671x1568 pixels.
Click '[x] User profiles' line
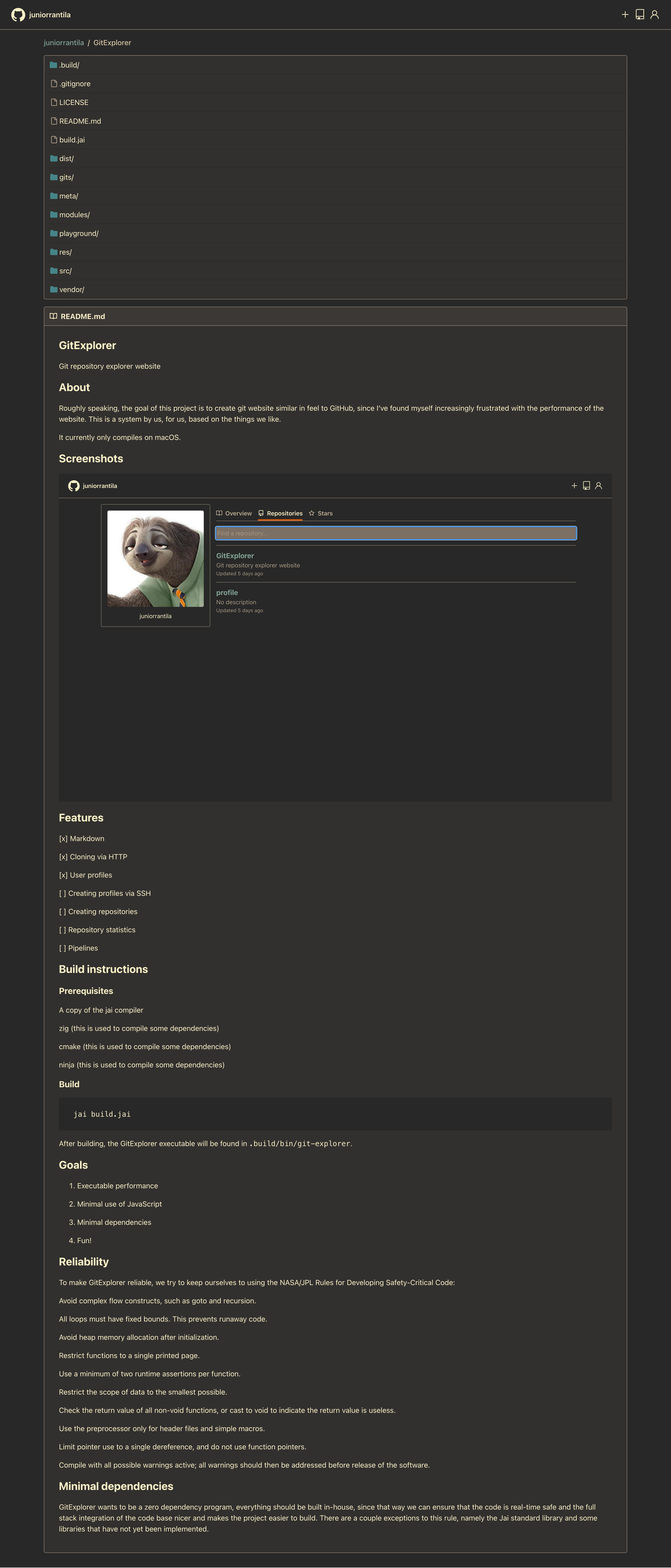coord(85,875)
